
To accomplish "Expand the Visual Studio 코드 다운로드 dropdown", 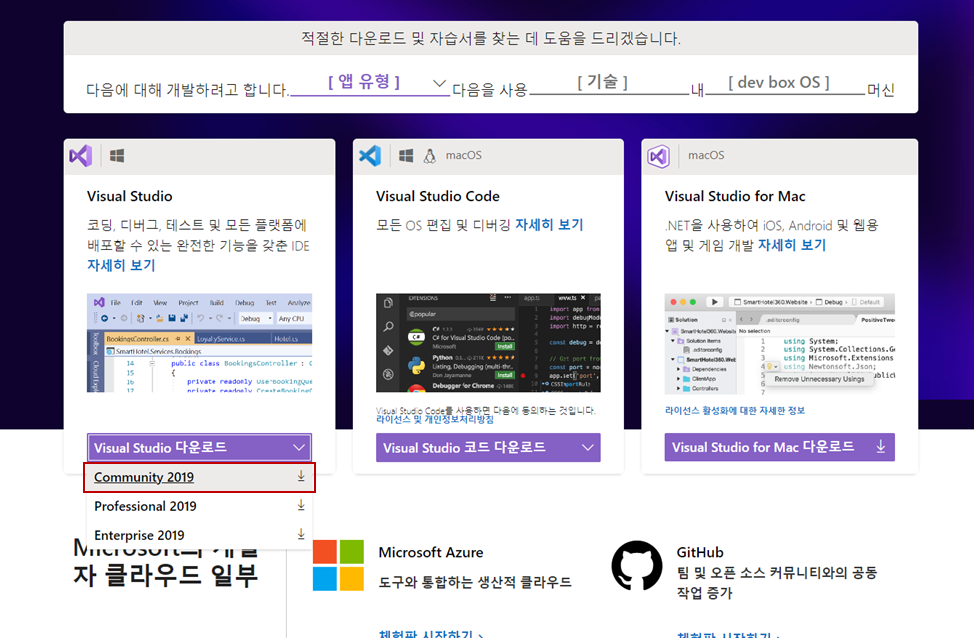I will (x=488, y=447).
